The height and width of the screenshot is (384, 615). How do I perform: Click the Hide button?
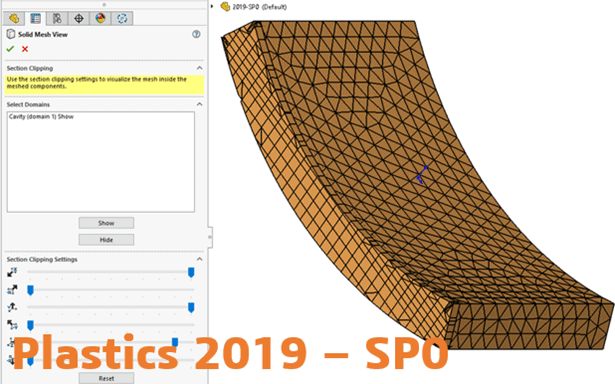click(106, 240)
